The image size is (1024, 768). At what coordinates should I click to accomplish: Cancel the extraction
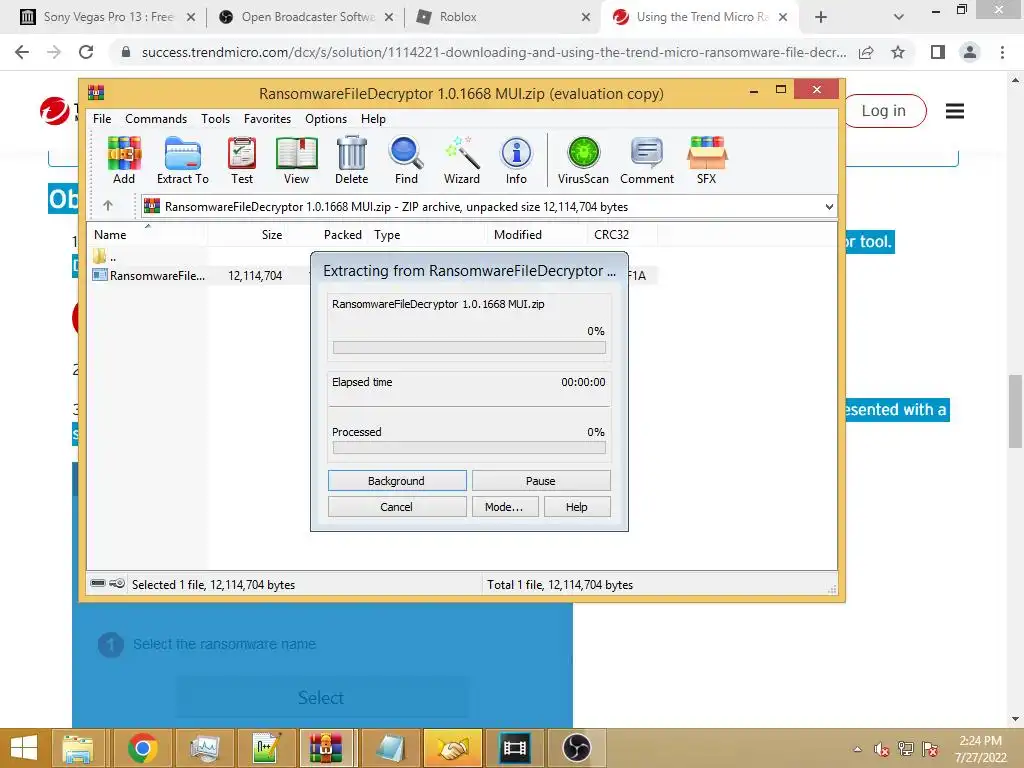tap(396, 507)
